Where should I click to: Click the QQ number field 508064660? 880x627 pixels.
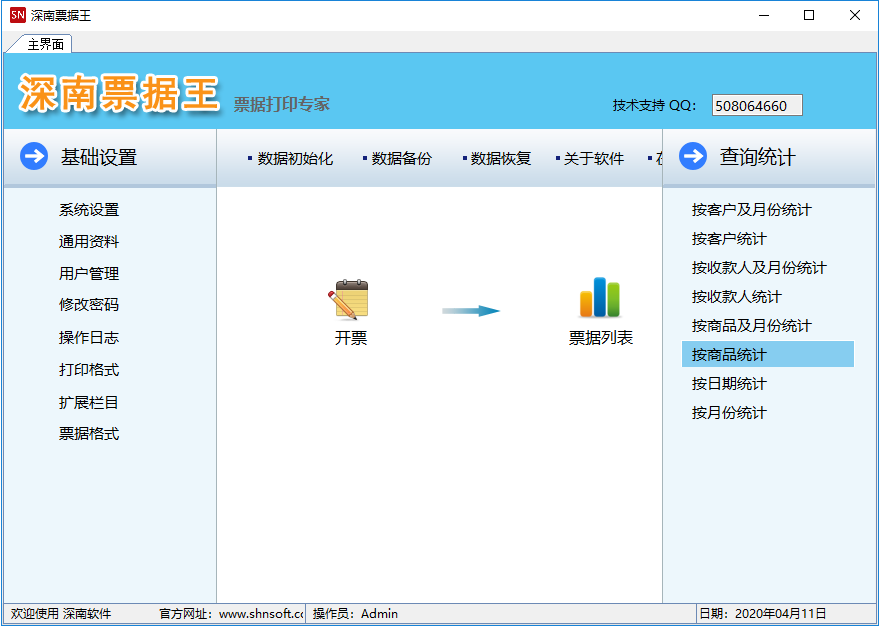point(757,106)
